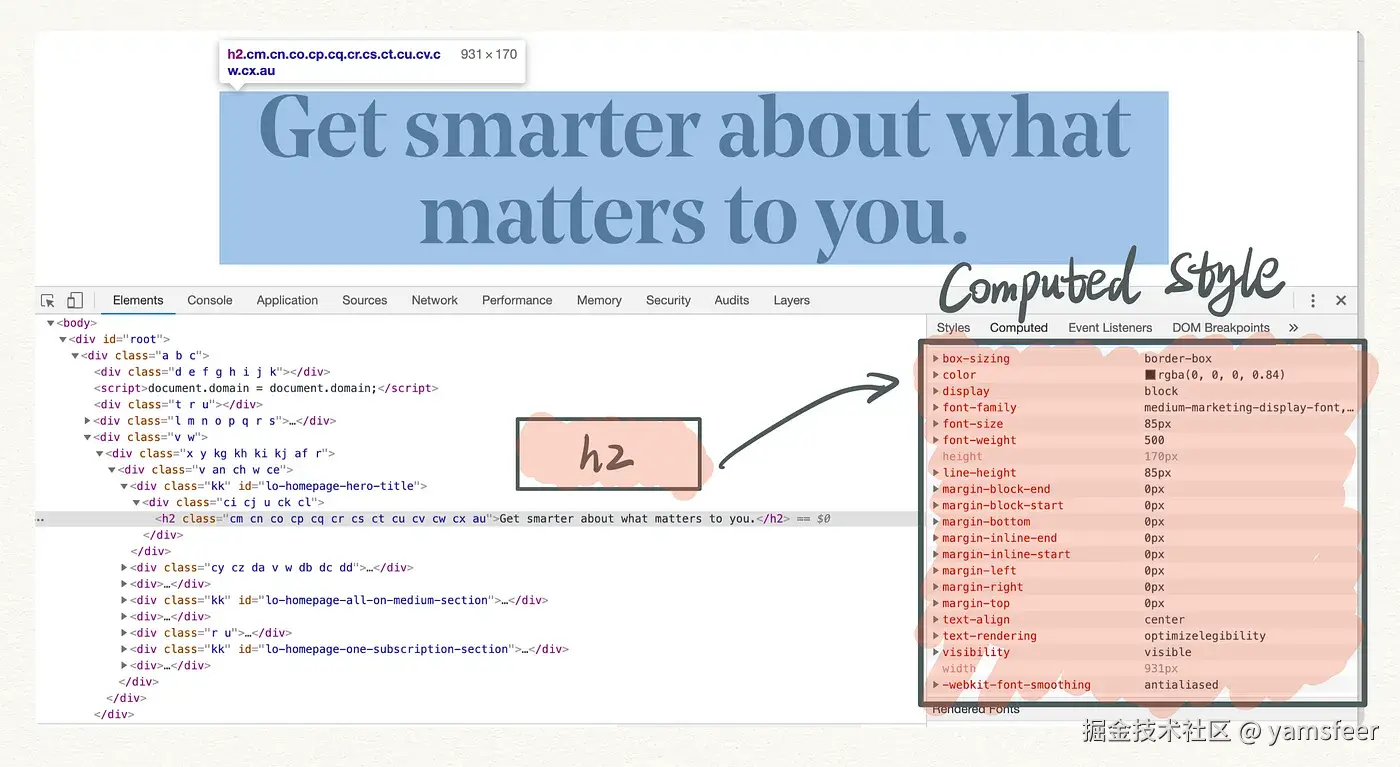Collapse the div class="x y kg kh ki kj af r" node

100,453
